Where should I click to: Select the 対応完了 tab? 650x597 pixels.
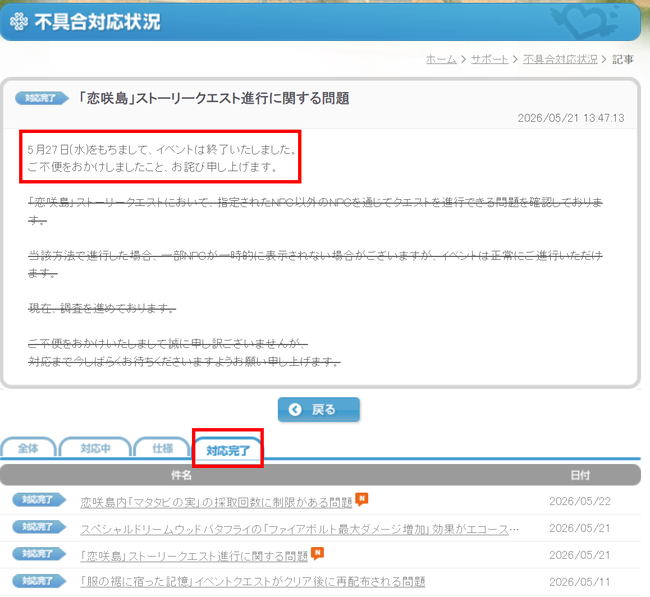(x=228, y=450)
